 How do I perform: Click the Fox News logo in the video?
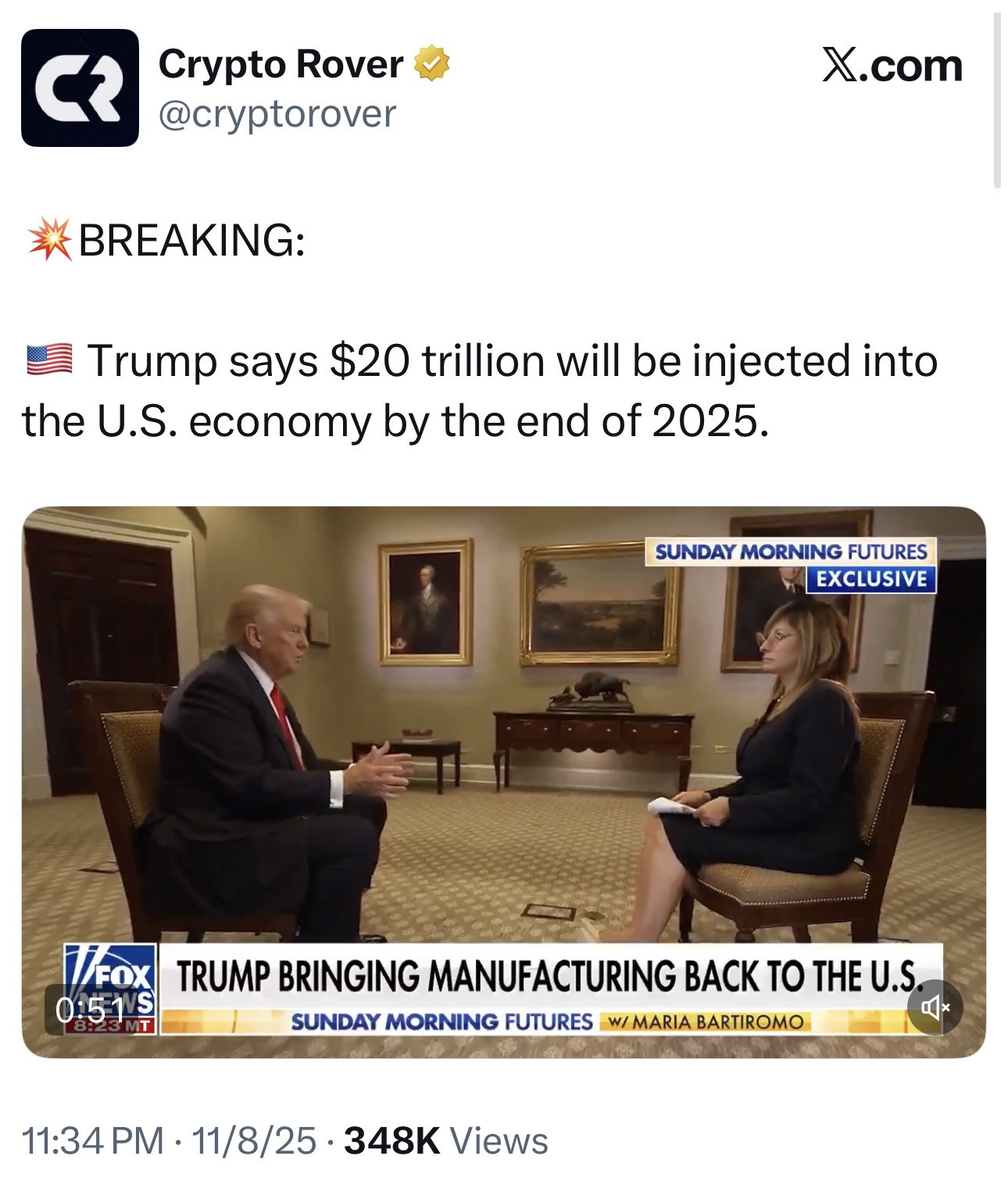pyautogui.click(x=110, y=989)
